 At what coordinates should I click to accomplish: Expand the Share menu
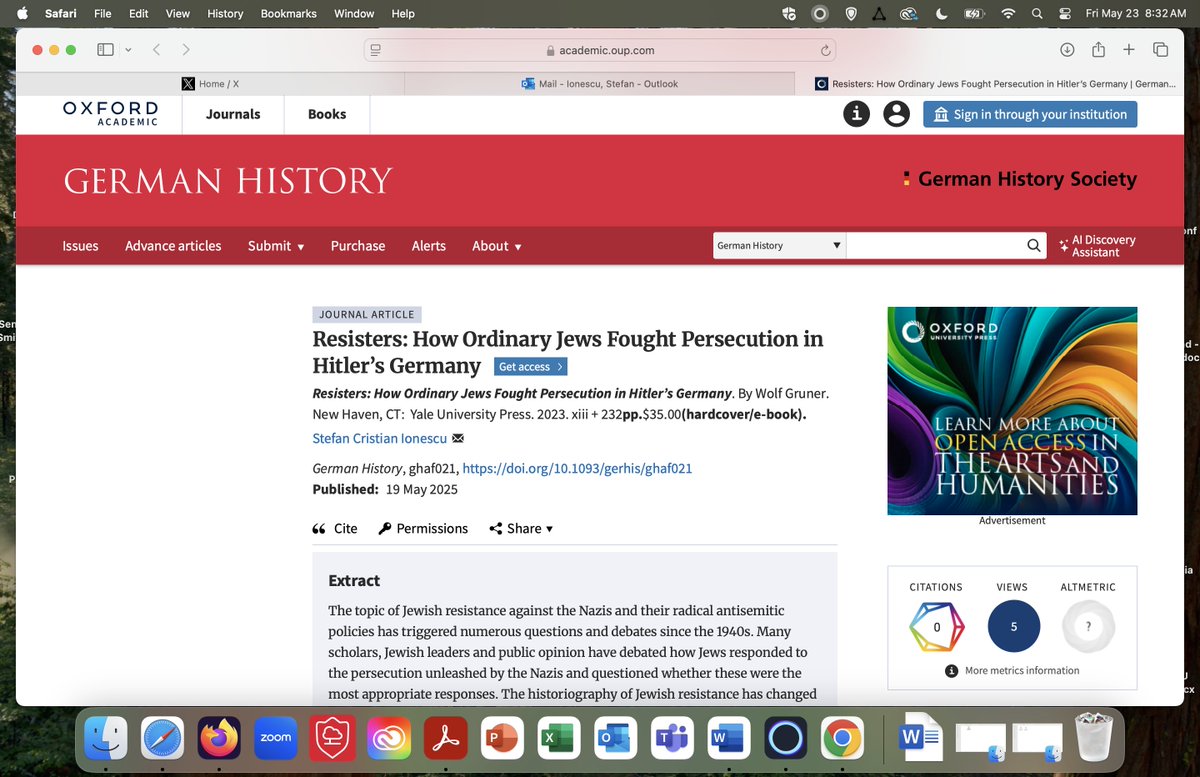[521, 528]
